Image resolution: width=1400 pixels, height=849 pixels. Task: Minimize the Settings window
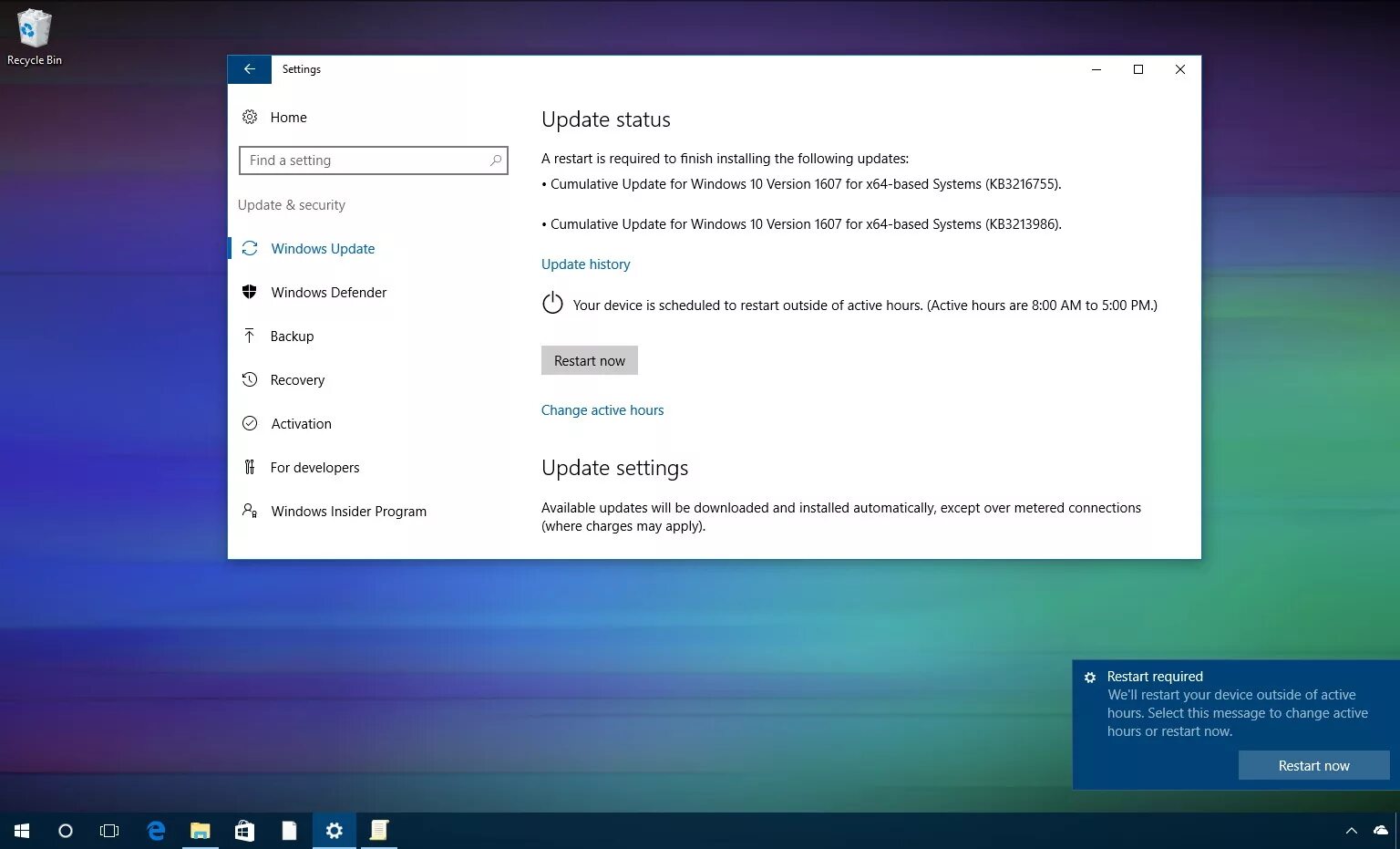coord(1096,69)
